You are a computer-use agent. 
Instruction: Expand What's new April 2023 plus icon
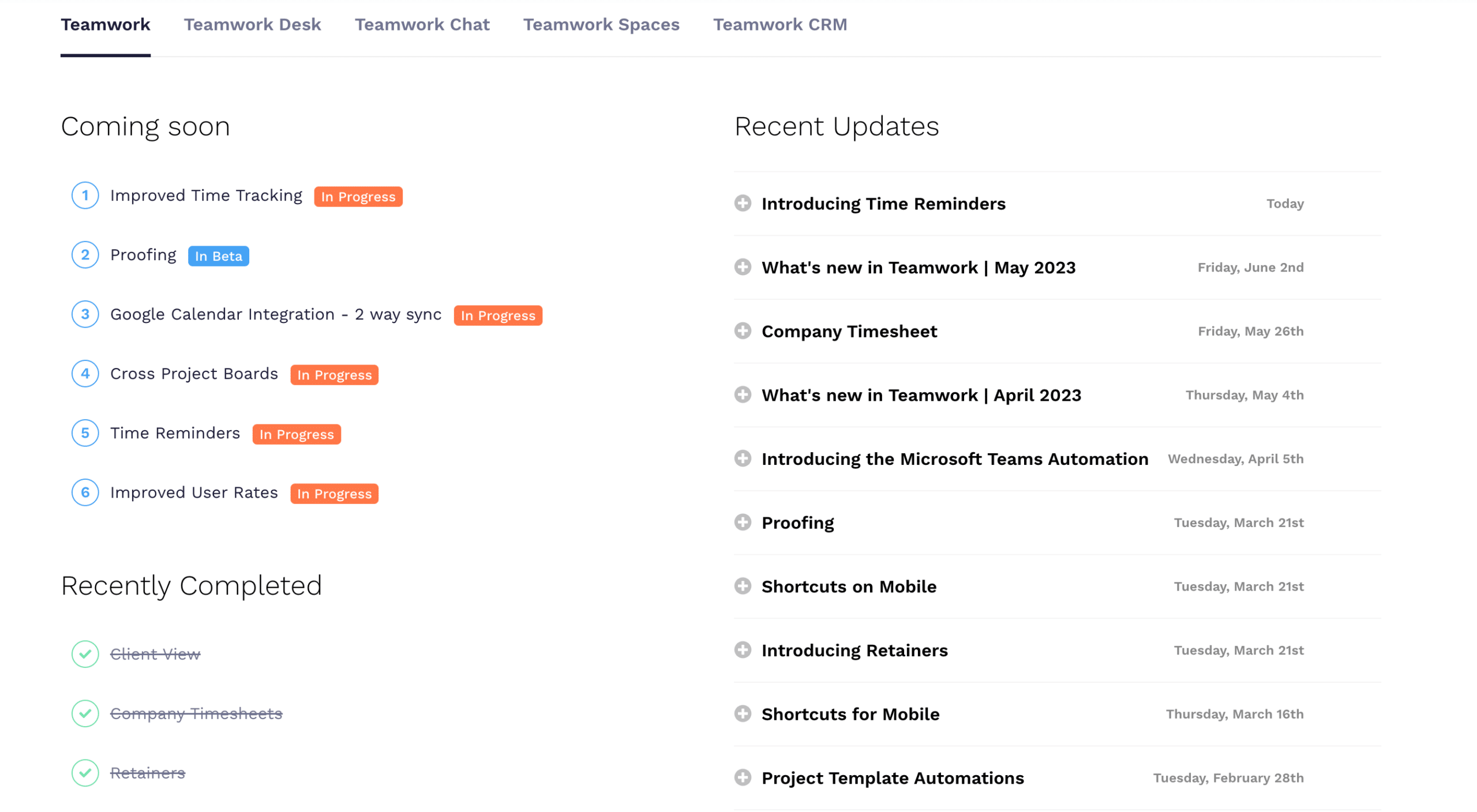(742, 394)
